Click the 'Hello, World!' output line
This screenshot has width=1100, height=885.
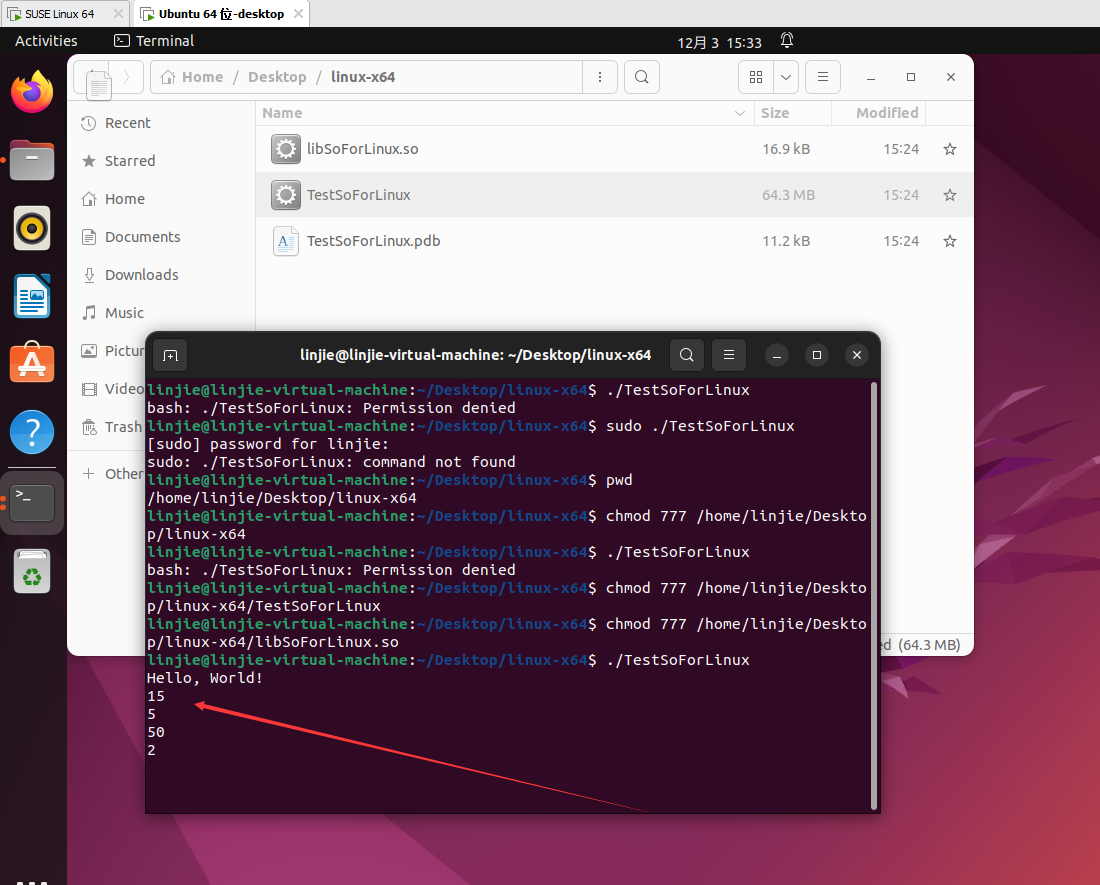[x=205, y=678]
